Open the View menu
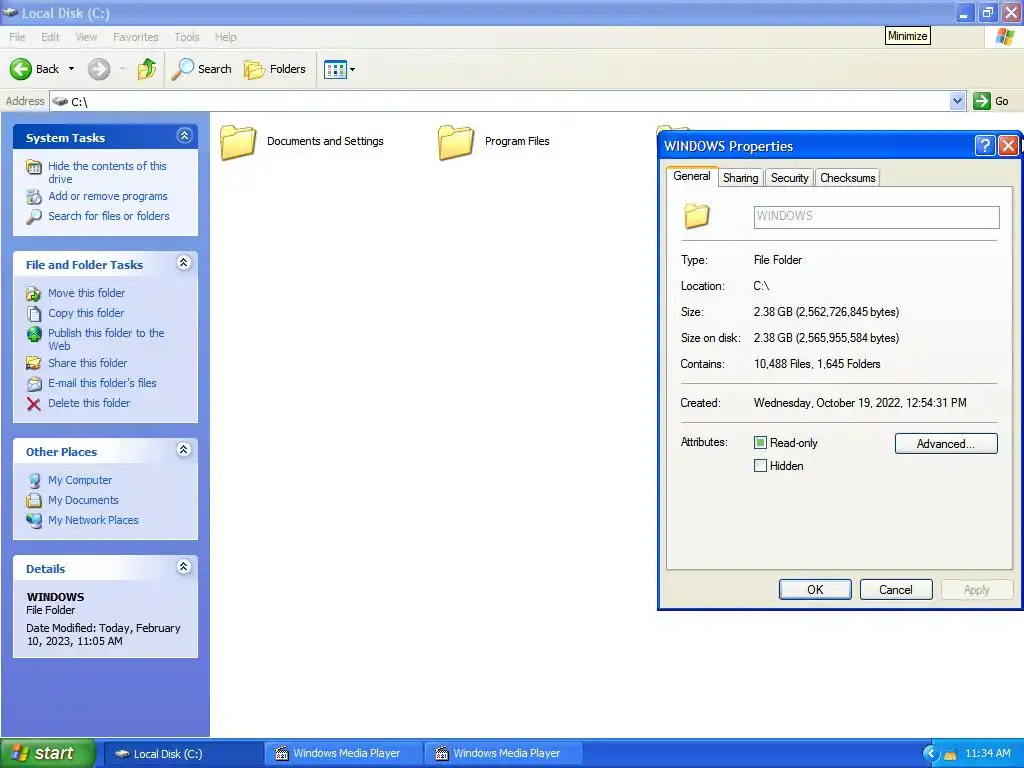Image resolution: width=1024 pixels, height=768 pixels. click(x=86, y=37)
